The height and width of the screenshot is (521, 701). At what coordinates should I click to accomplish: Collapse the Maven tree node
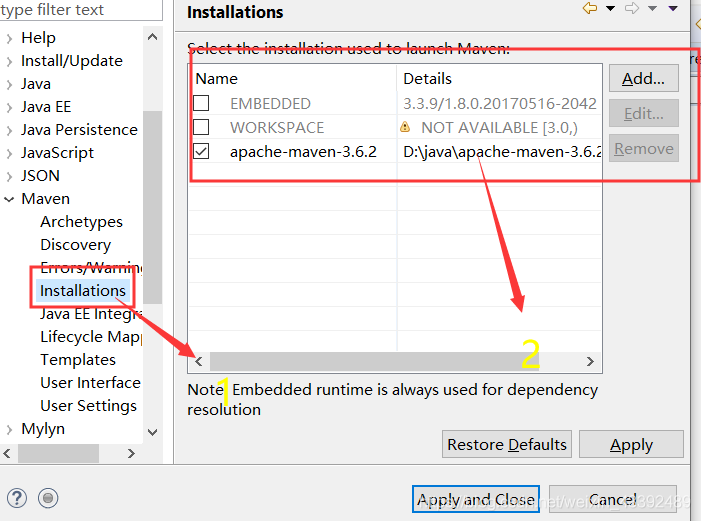9,199
